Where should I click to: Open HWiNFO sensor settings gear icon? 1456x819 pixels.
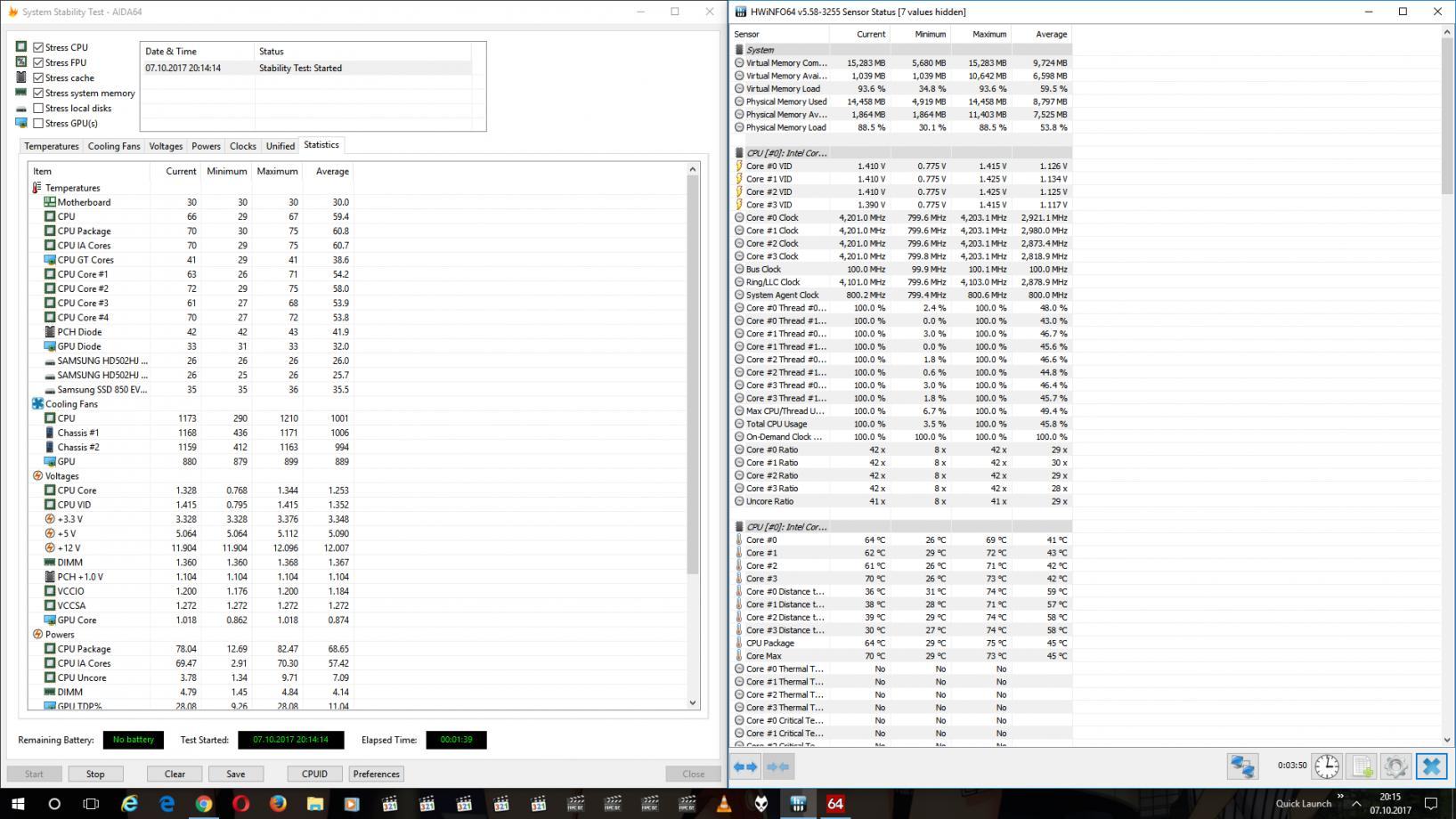(x=1395, y=766)
